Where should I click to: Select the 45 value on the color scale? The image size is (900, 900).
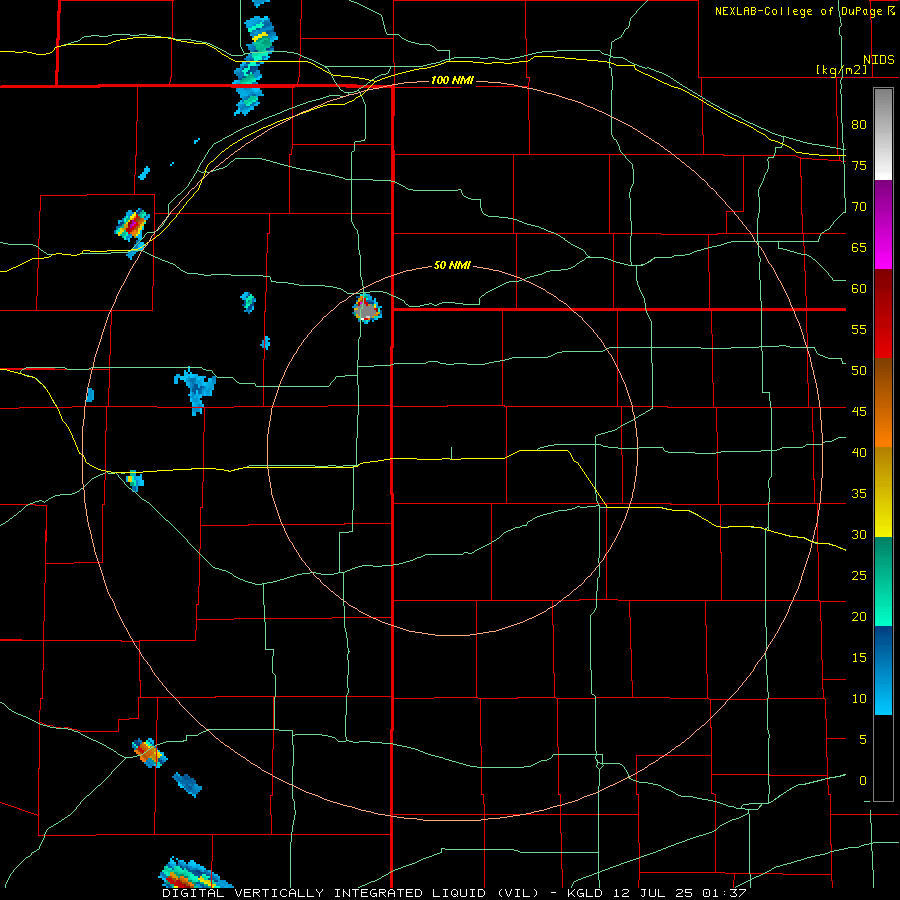pos(859,412)
